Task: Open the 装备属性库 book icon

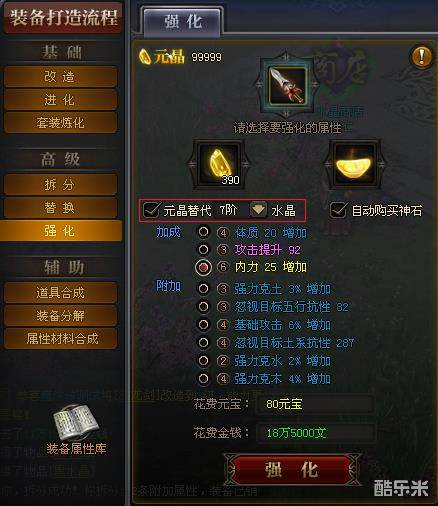Action: pos(76,421)
